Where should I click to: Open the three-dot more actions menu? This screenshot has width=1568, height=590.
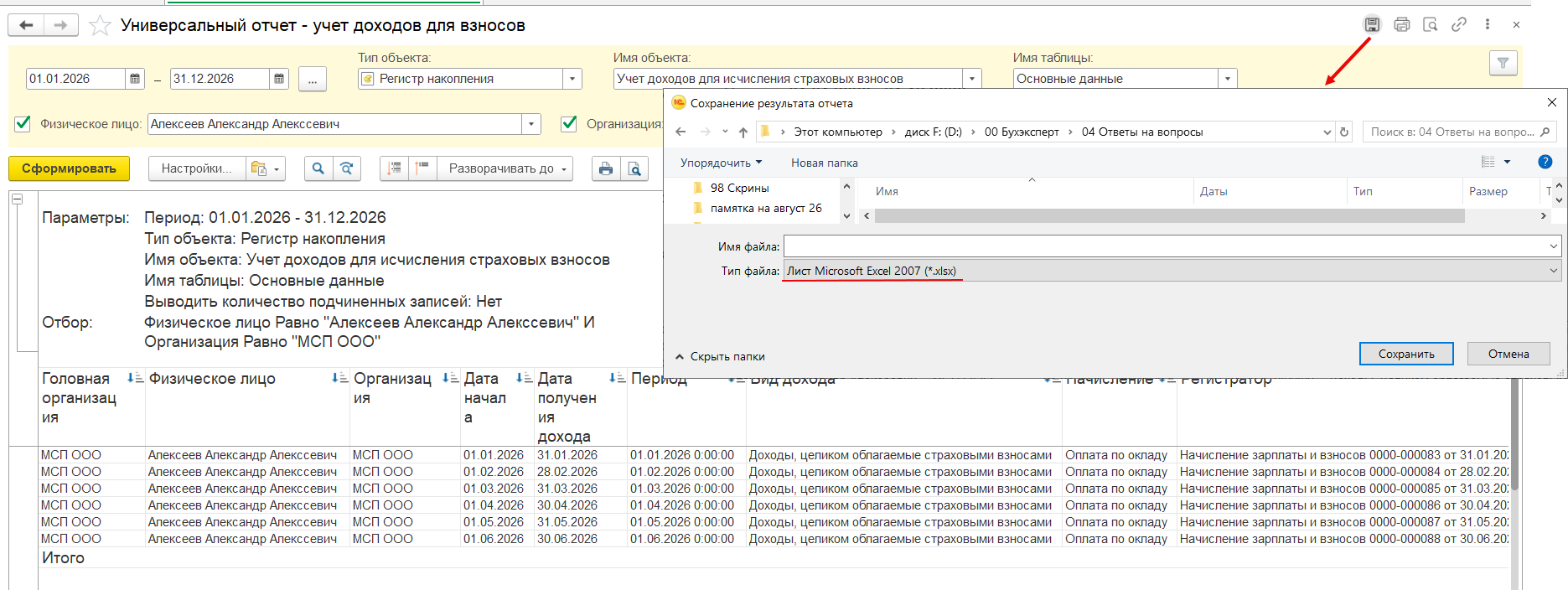[1488, 24]
